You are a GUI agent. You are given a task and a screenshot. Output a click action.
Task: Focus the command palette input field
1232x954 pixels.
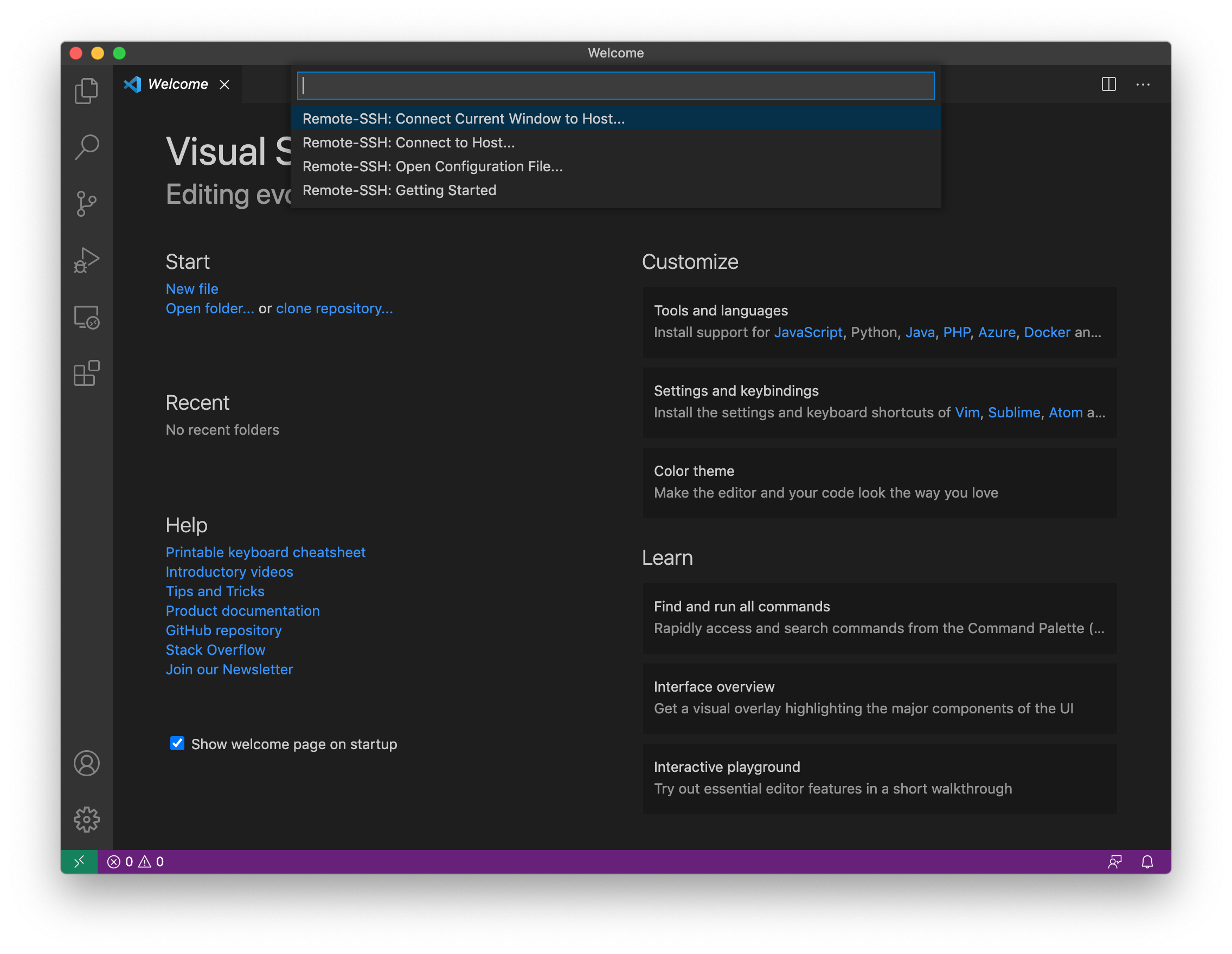point(615,85)
